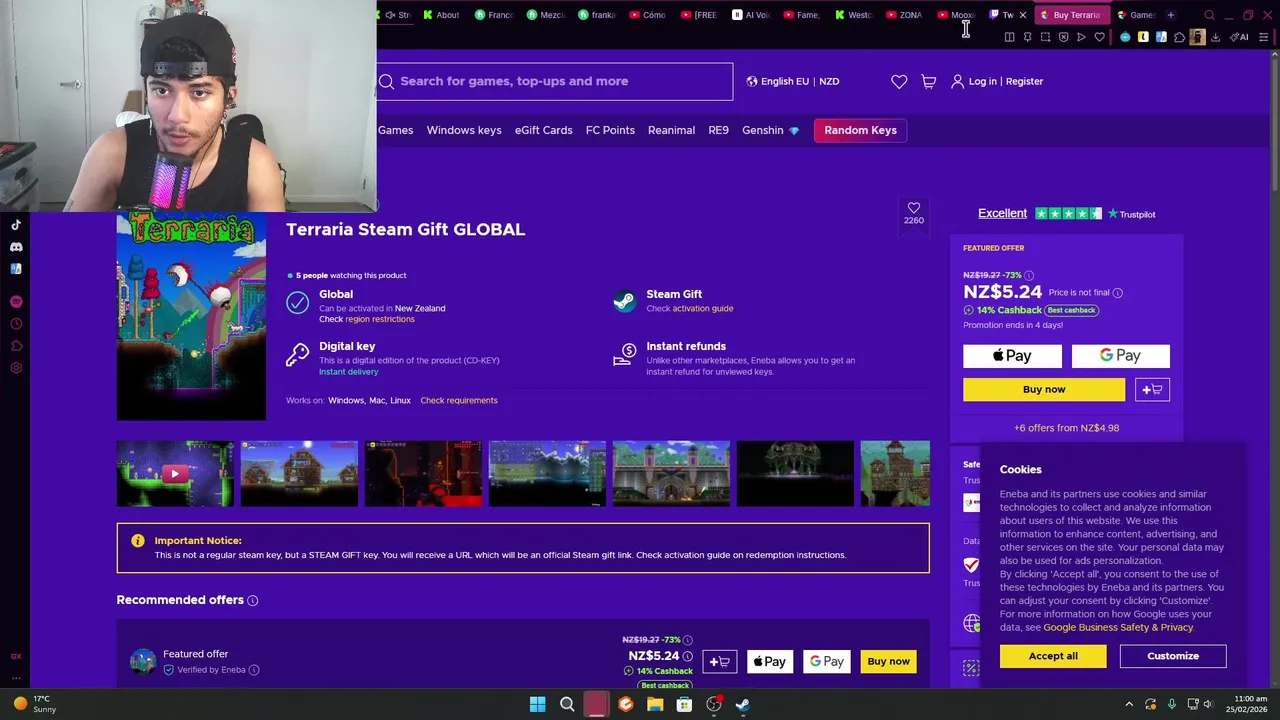Open Steam from the taskbar
Image resolution: width=1280 pixels, height=720 pixels.
tap(743, 704)
